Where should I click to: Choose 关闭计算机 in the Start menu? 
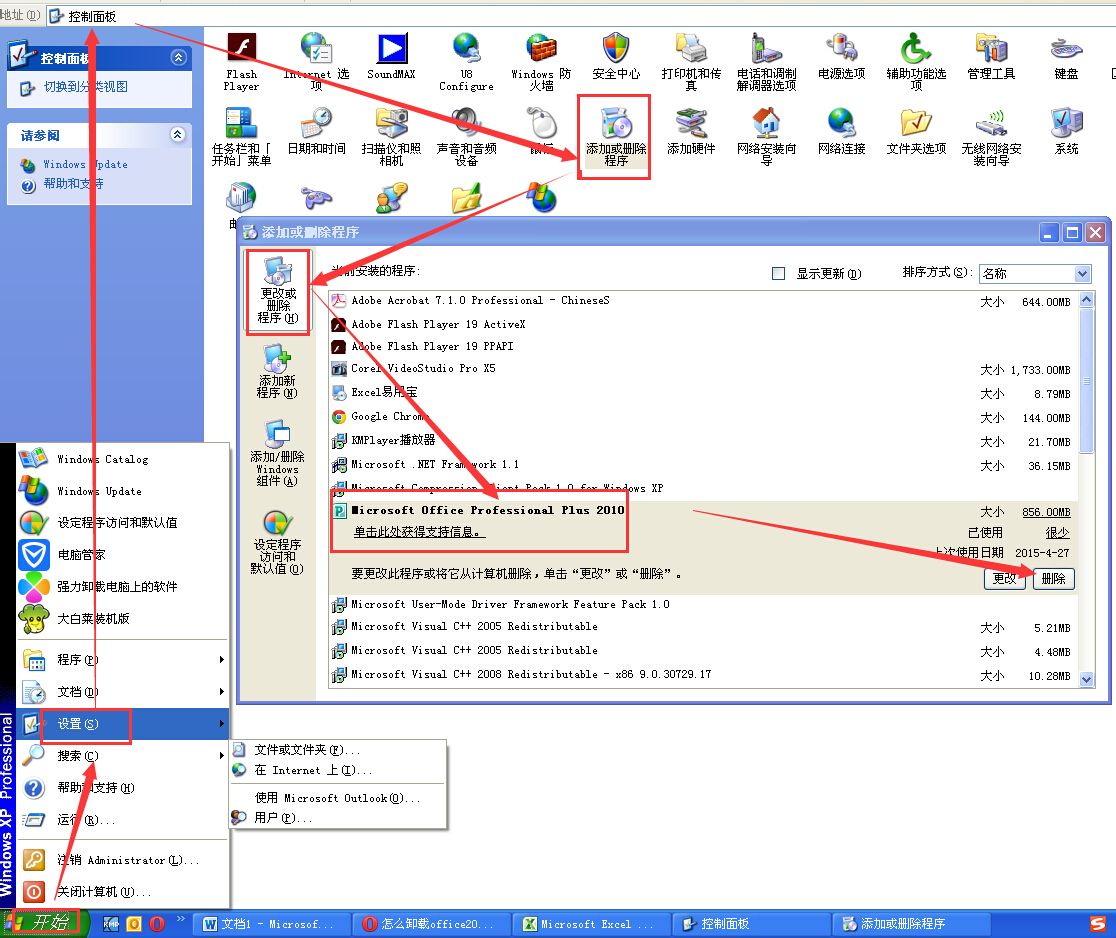point(122,892)
